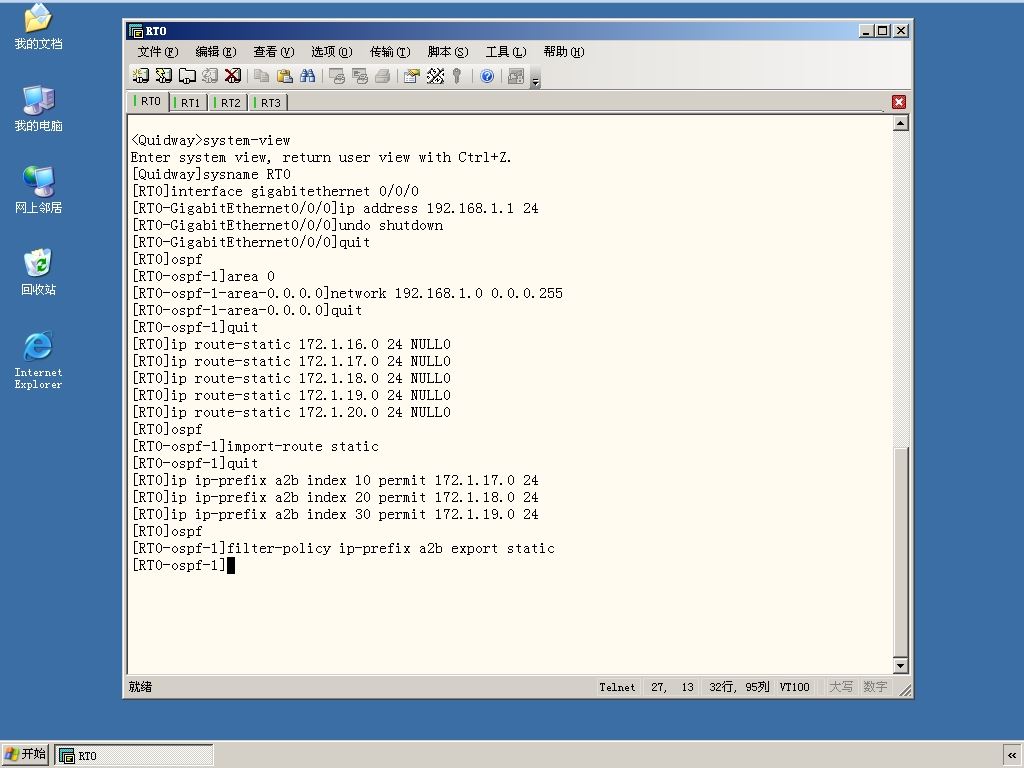
Task: Open the 文件(F) menu
Action: [x=157, y=52]
